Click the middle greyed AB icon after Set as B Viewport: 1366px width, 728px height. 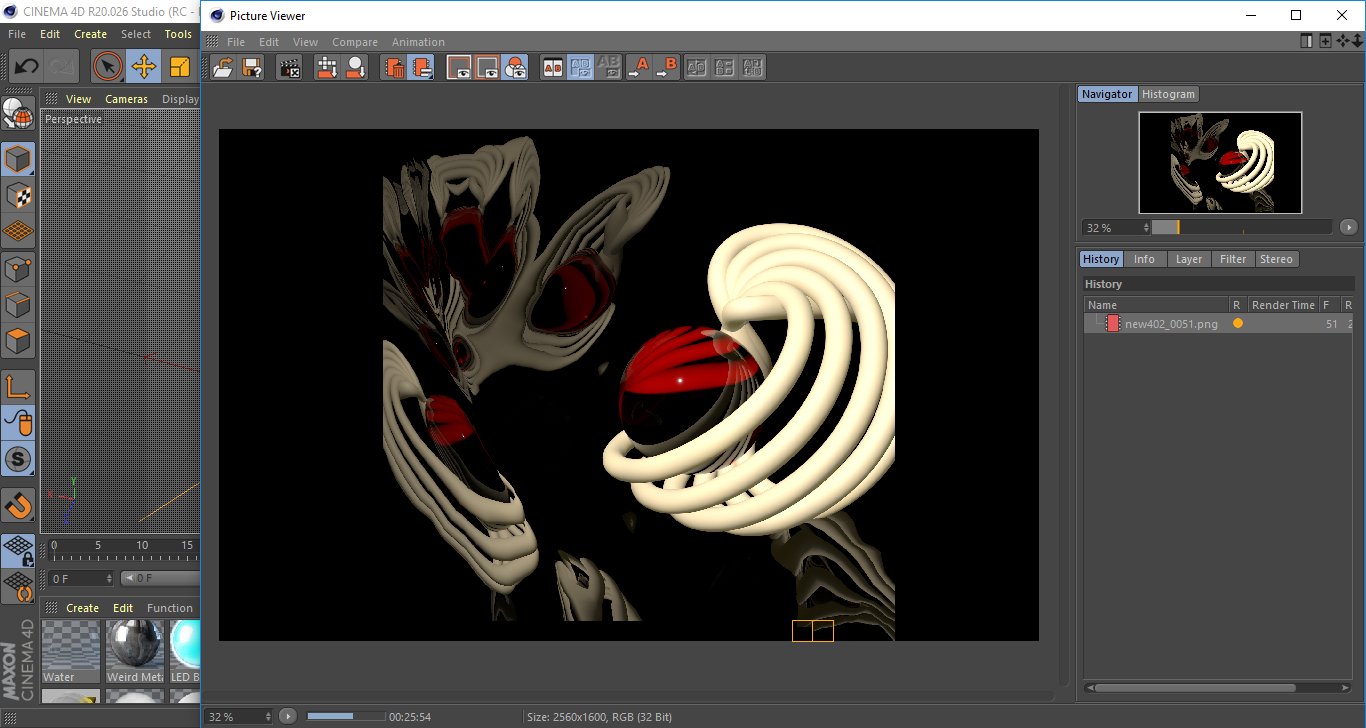click(x=725, y=67)
